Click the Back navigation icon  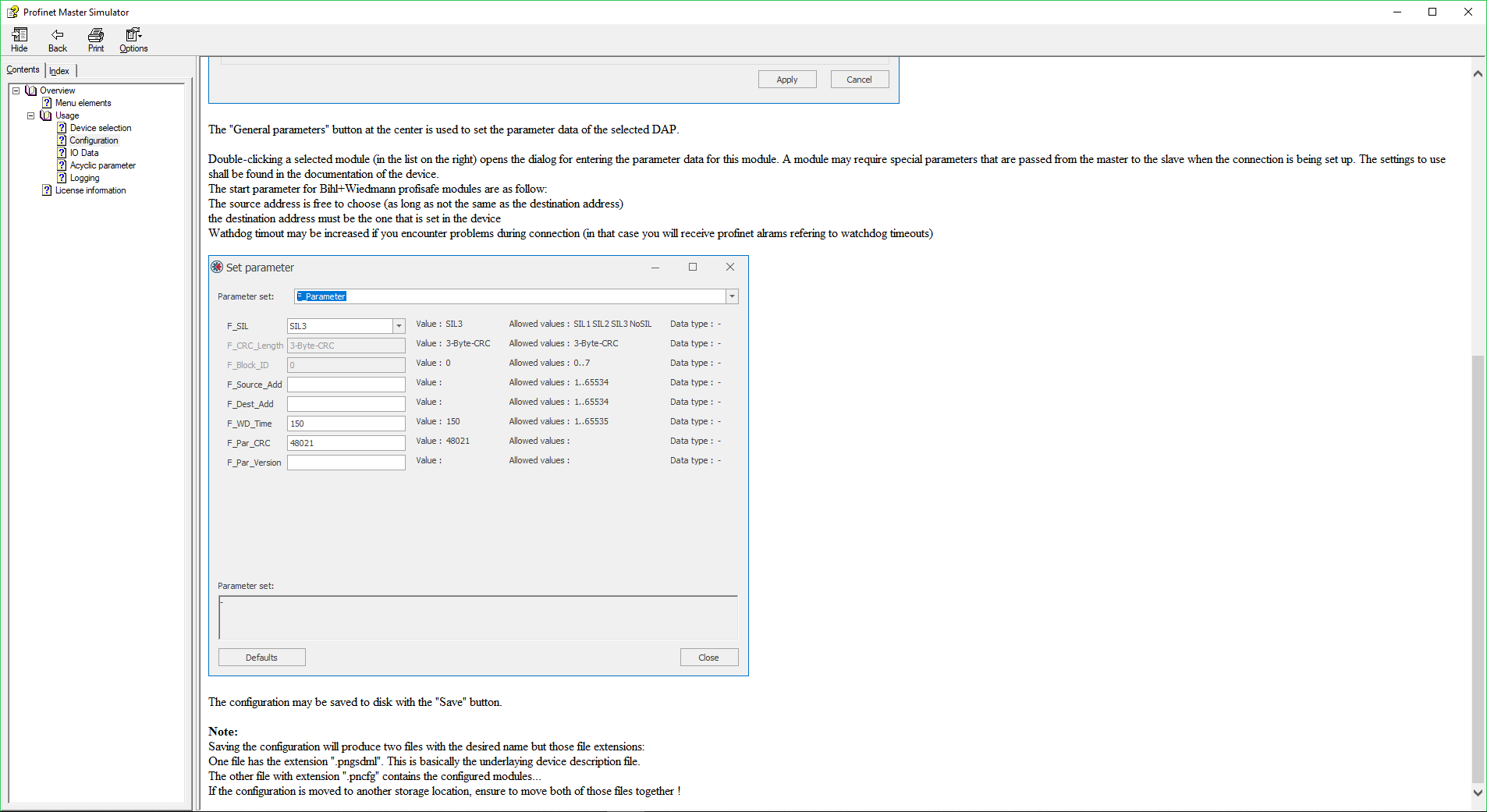click(x=57, y=36)
